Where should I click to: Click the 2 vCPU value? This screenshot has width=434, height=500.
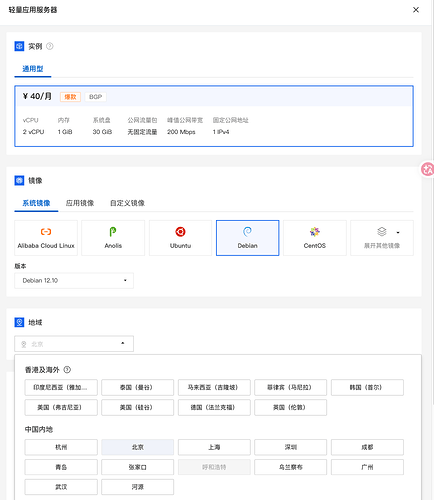pos(33,132)
